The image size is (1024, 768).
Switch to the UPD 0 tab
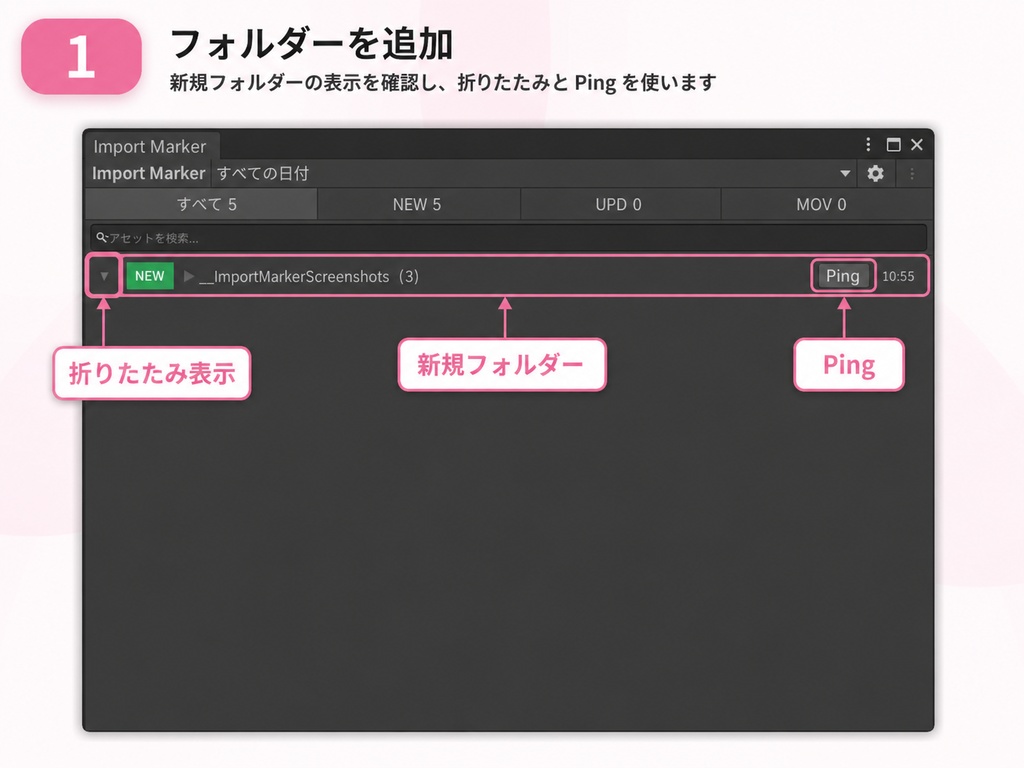click(x=620, y=204)
